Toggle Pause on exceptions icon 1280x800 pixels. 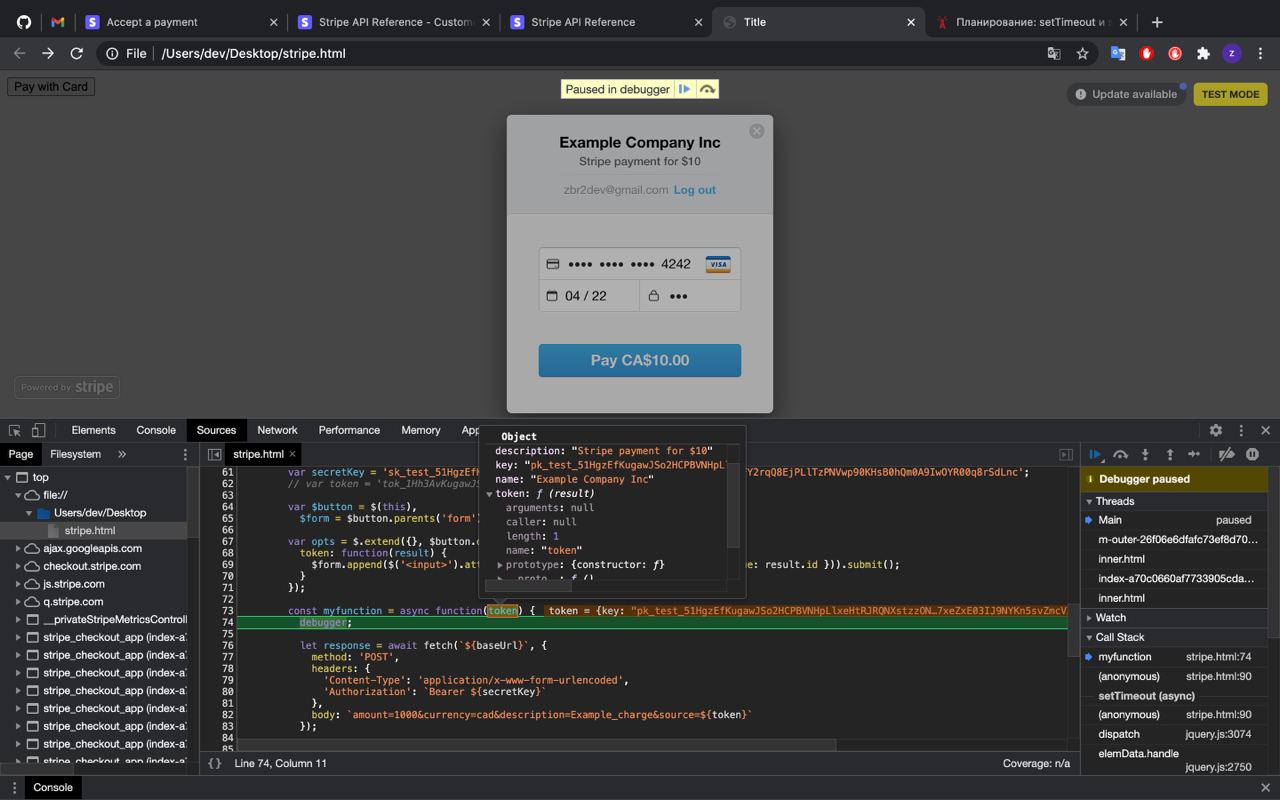pos(1252,455)
